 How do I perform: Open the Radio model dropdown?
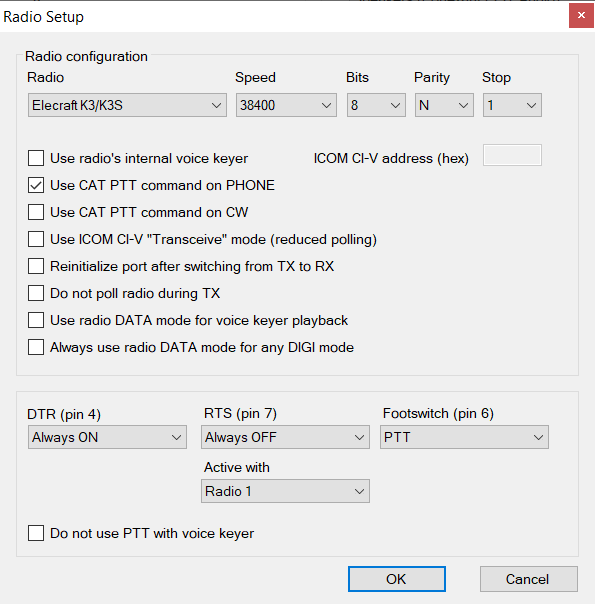127,105
